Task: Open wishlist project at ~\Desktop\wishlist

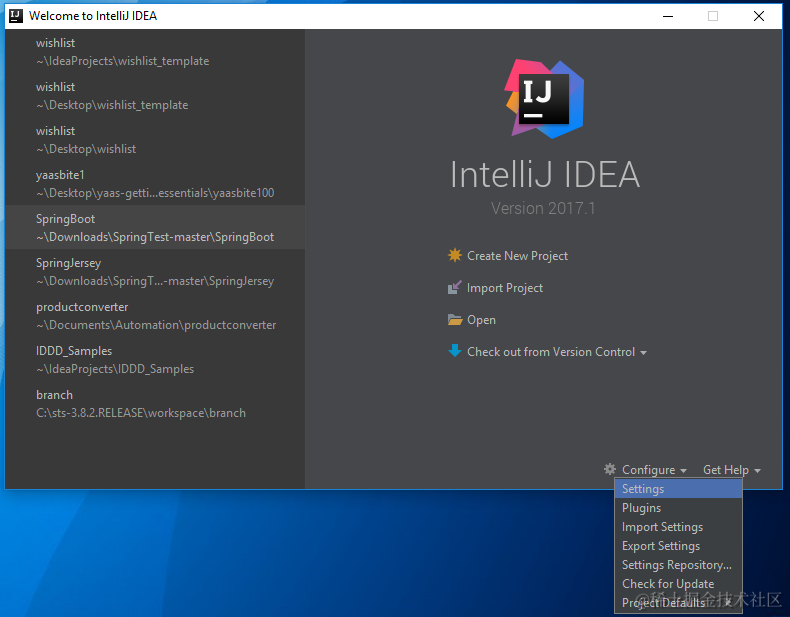Action: tap(155, 139)
